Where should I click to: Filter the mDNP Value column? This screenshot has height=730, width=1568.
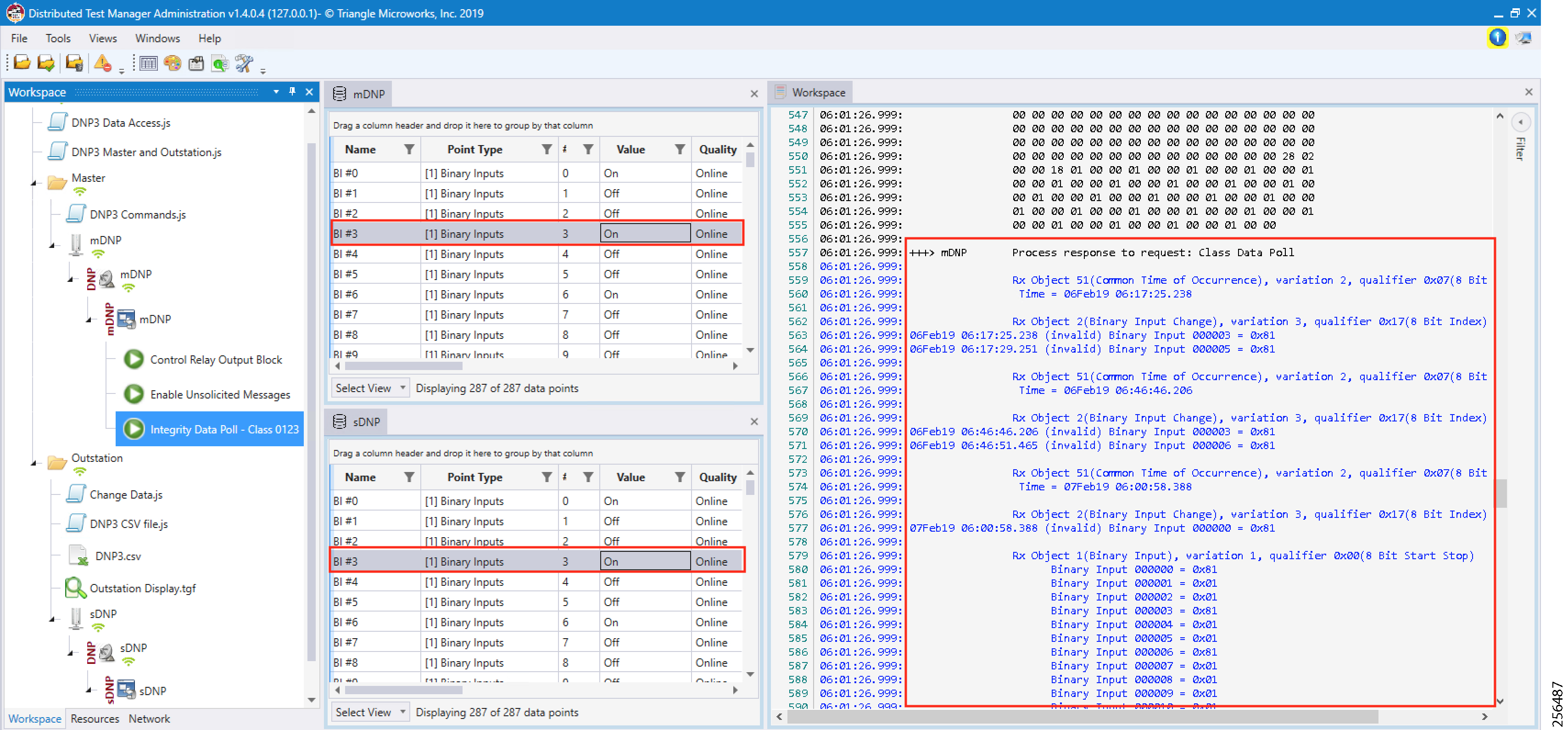pyautogui.click(x=680, y=149)
